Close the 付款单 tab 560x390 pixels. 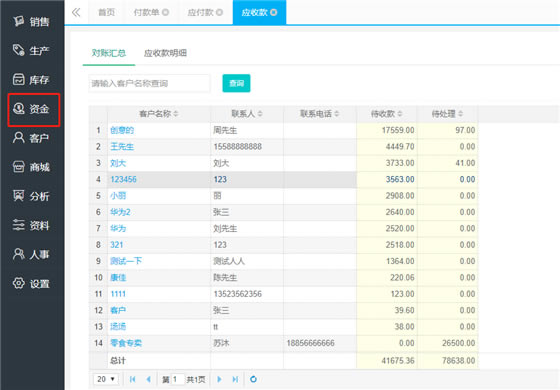click(x=165, y=12)
